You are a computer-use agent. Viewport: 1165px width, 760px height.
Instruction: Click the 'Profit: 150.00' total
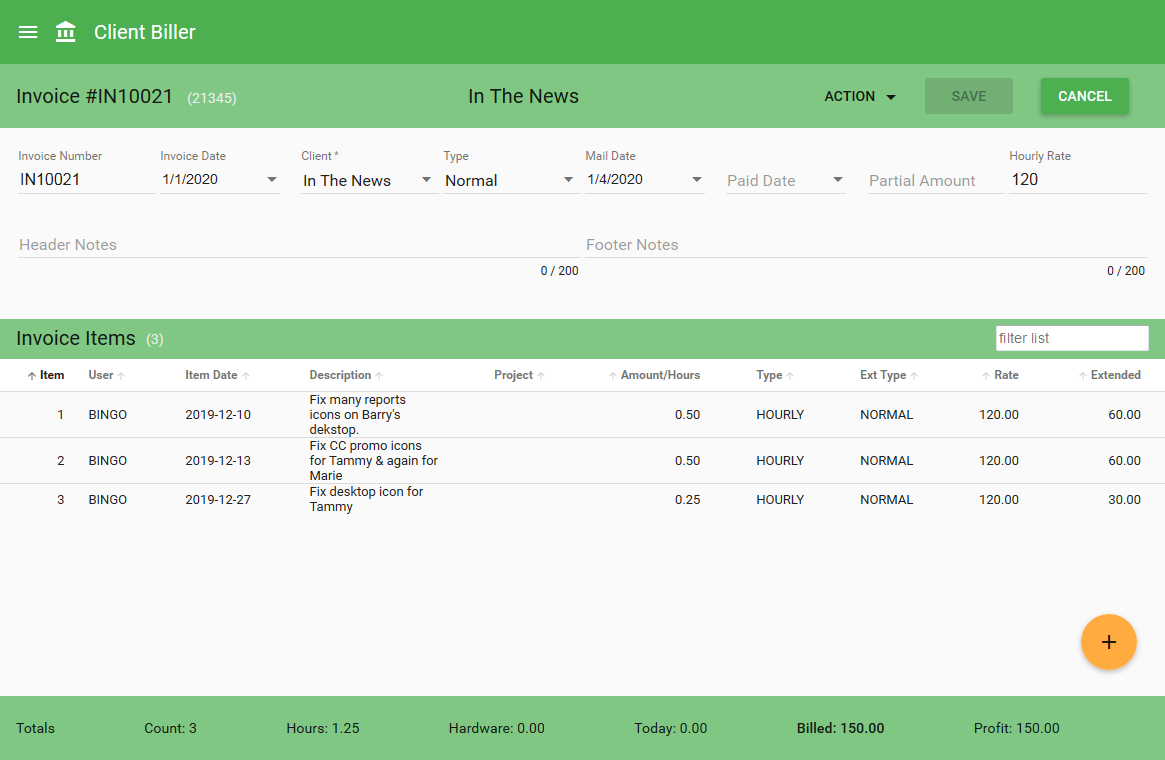click(x=1016, y=728)
